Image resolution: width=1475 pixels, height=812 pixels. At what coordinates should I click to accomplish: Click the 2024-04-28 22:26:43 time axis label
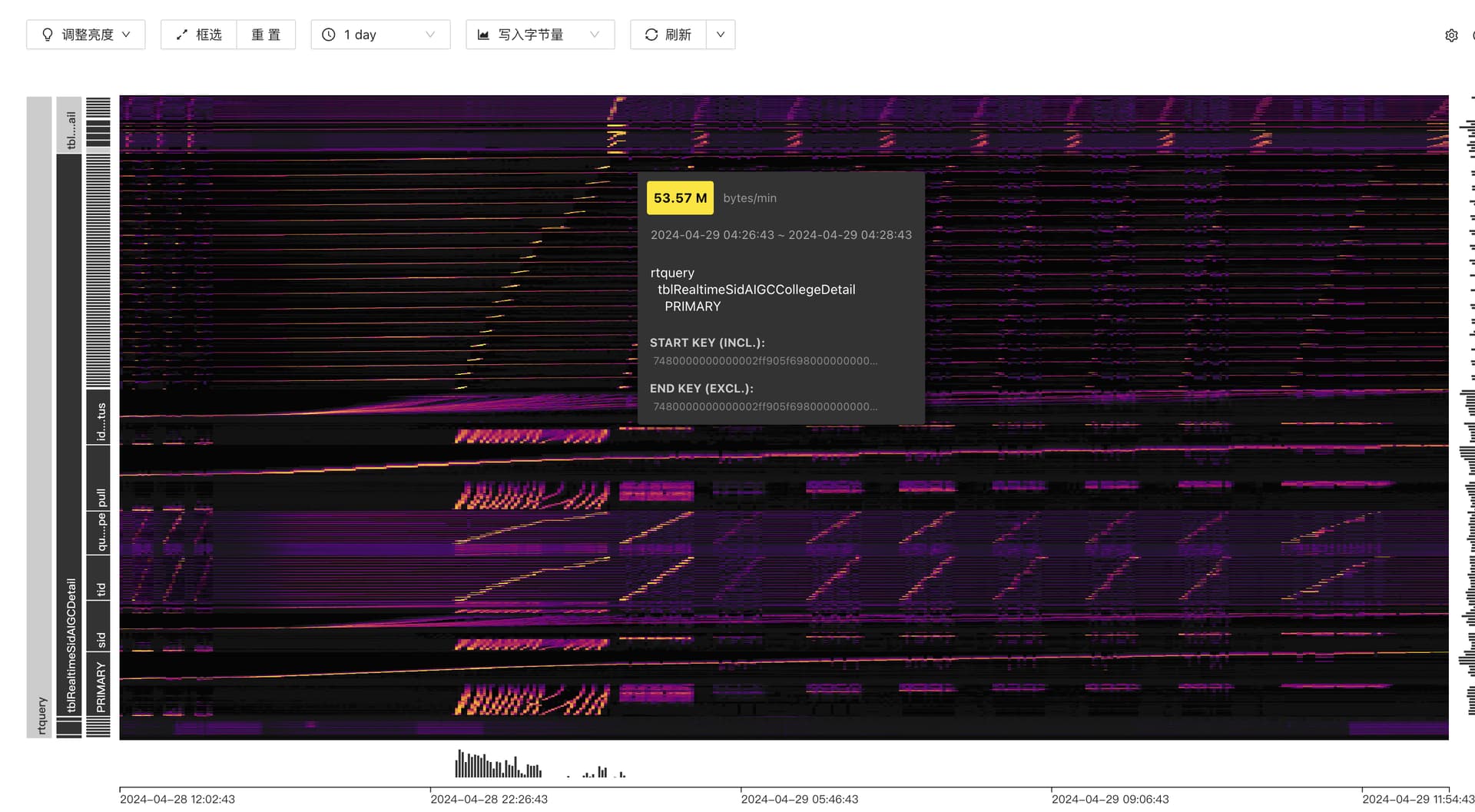pos(489,799)
